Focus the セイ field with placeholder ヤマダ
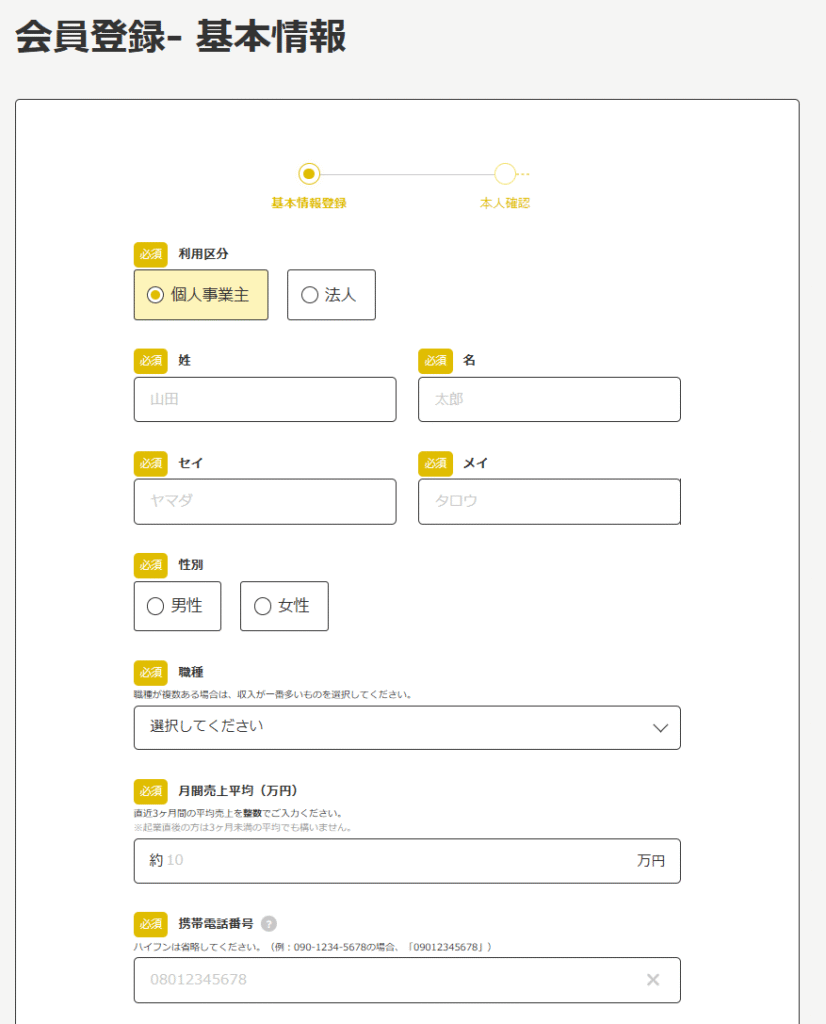 (x=265, y=501)
